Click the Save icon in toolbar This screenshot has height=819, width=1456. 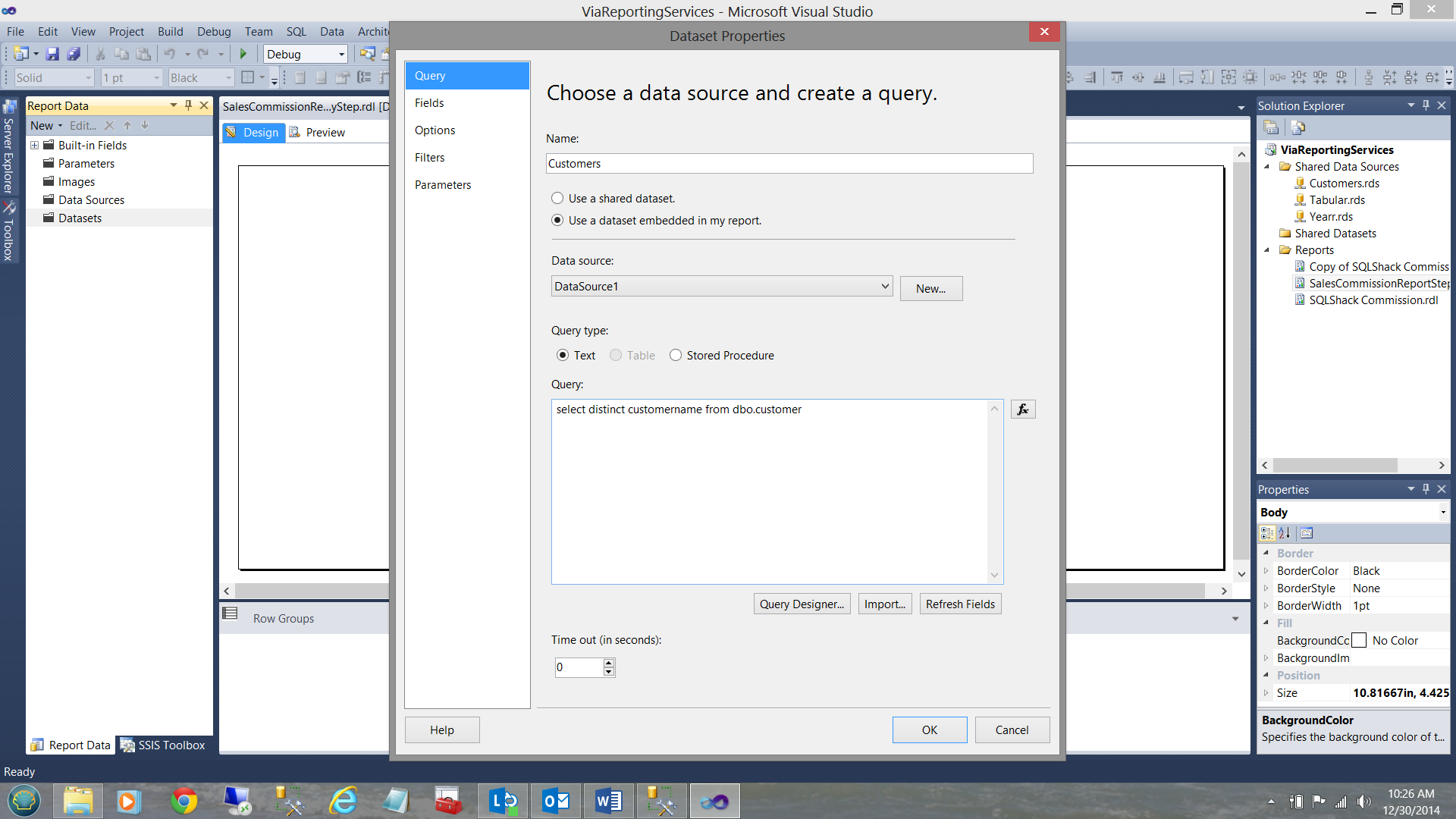(52, 54)
